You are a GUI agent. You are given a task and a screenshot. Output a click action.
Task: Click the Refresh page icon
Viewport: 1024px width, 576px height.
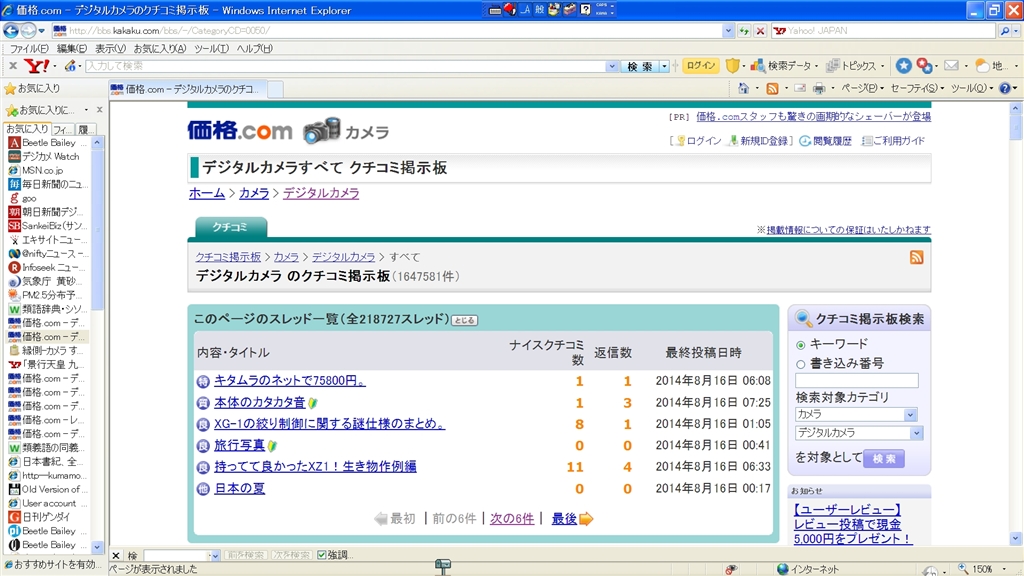tap(744, 31)
